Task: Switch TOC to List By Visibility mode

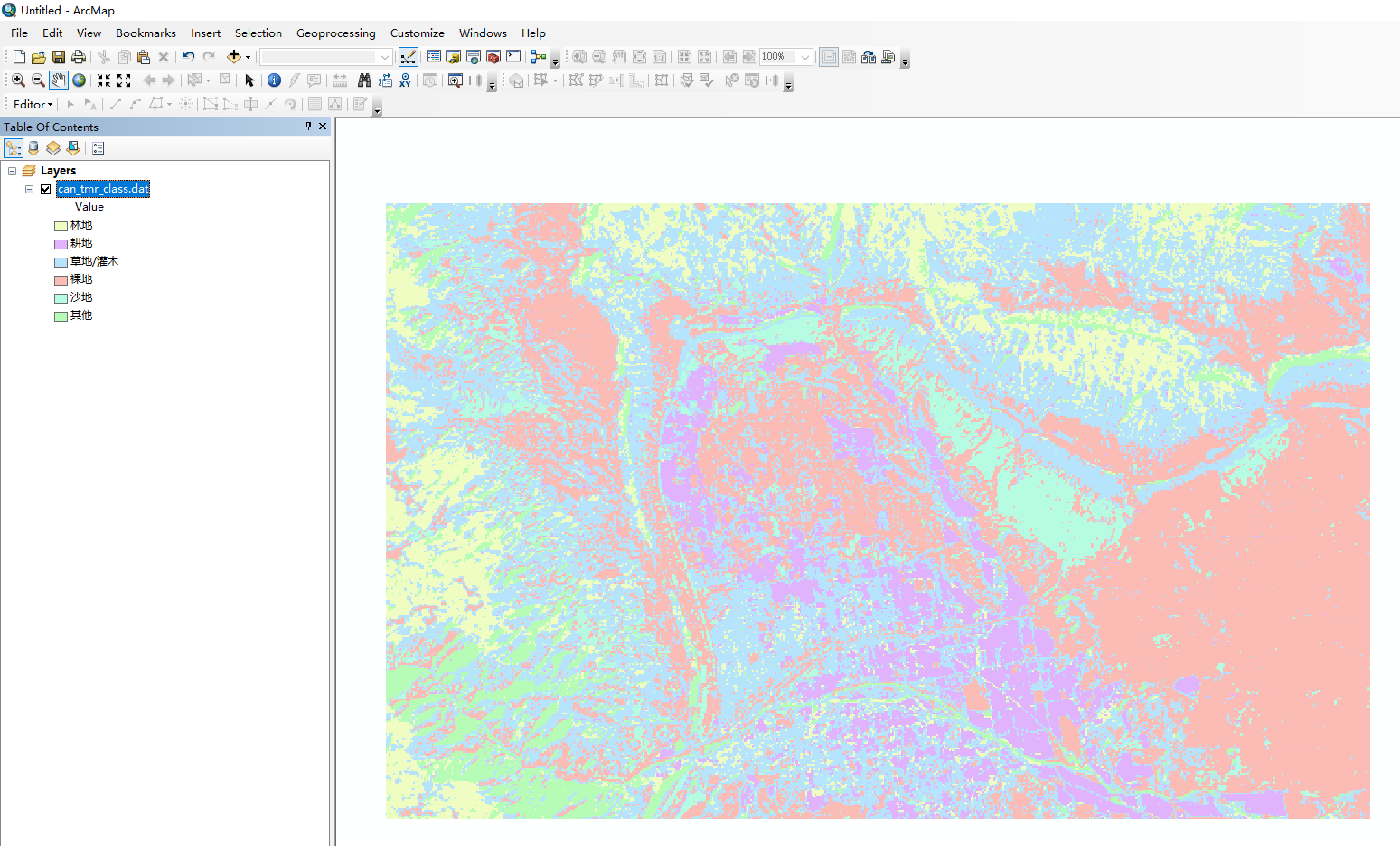Action: [x=52, y=147]
